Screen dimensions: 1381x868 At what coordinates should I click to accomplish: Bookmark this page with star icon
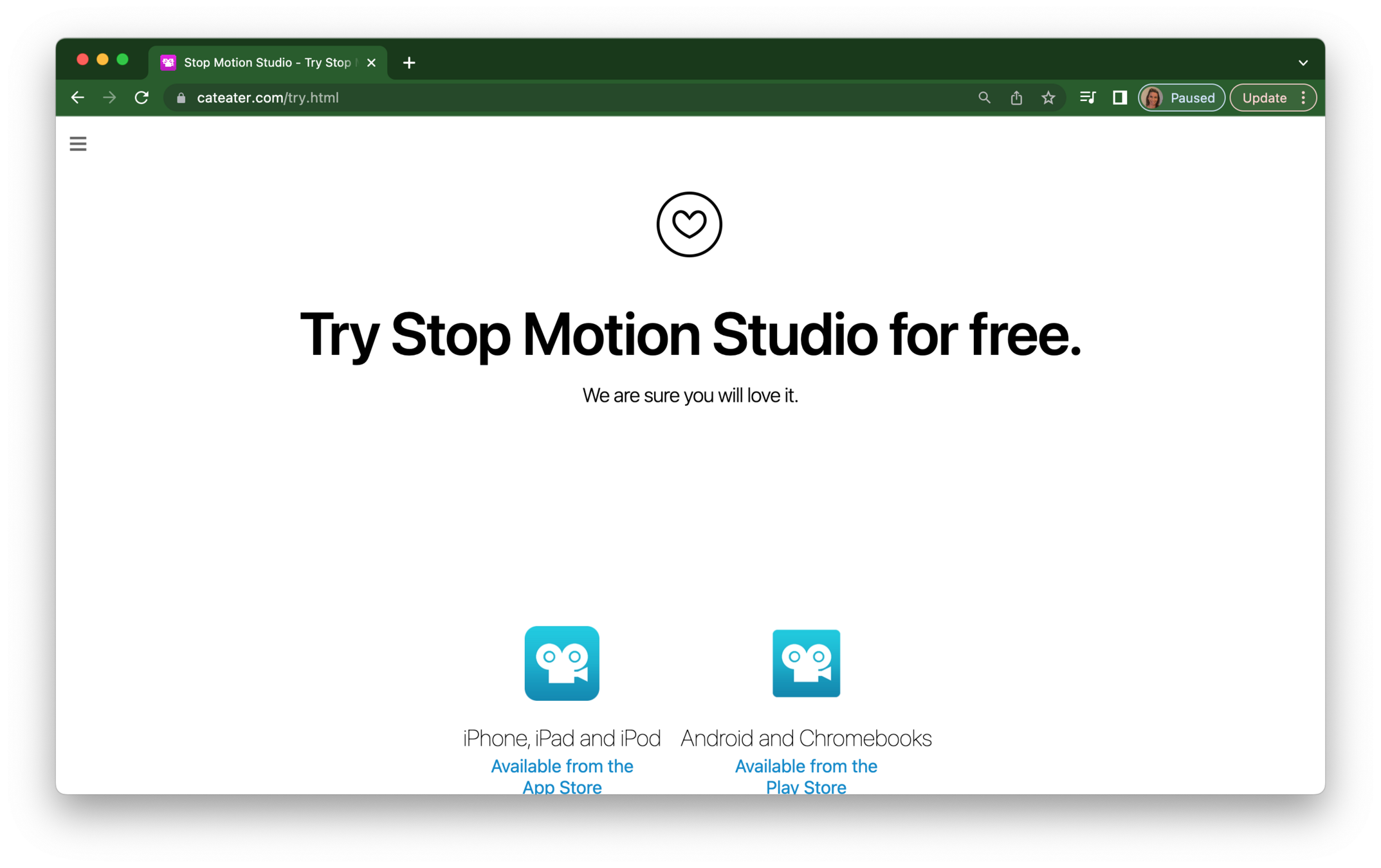tap(1048, 98)
